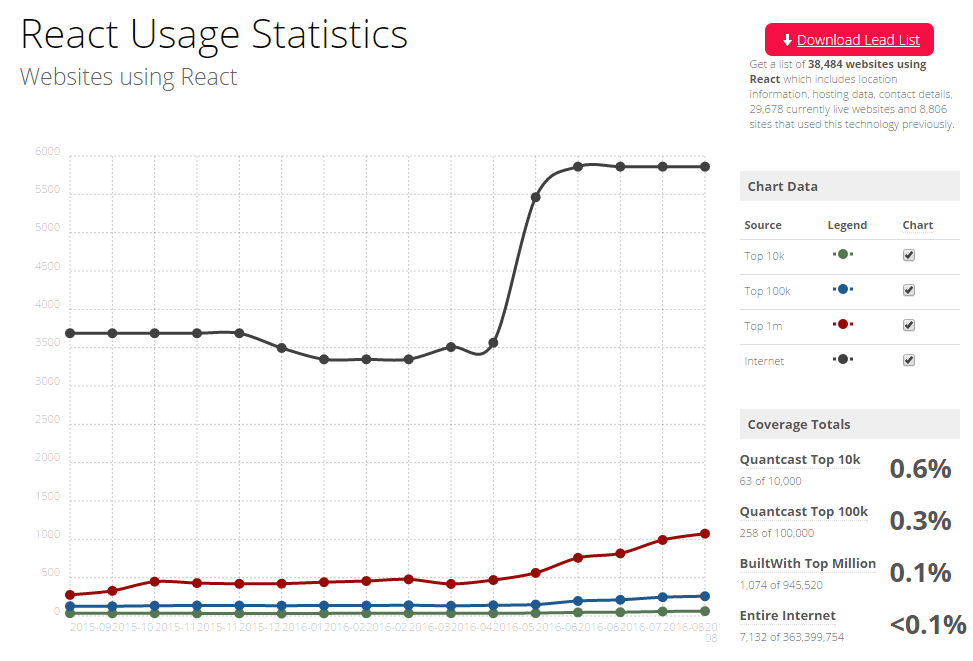The height and width of the screenshot is (661, 973).
Task: Open the Quantcast Top 100k link
Action: (x=803, y=512)
